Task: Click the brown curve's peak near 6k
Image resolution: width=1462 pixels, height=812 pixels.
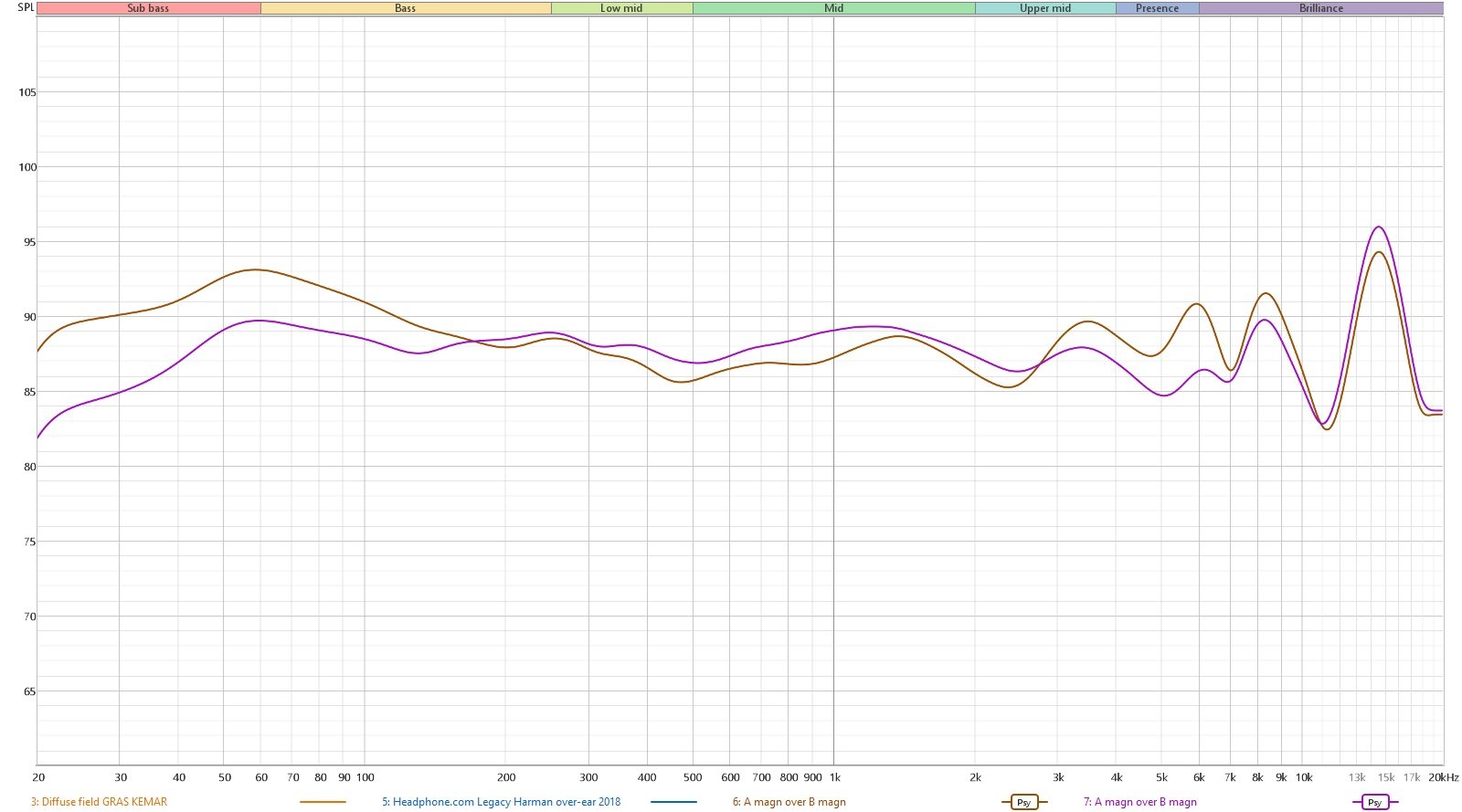Action: click(1197, 303)
